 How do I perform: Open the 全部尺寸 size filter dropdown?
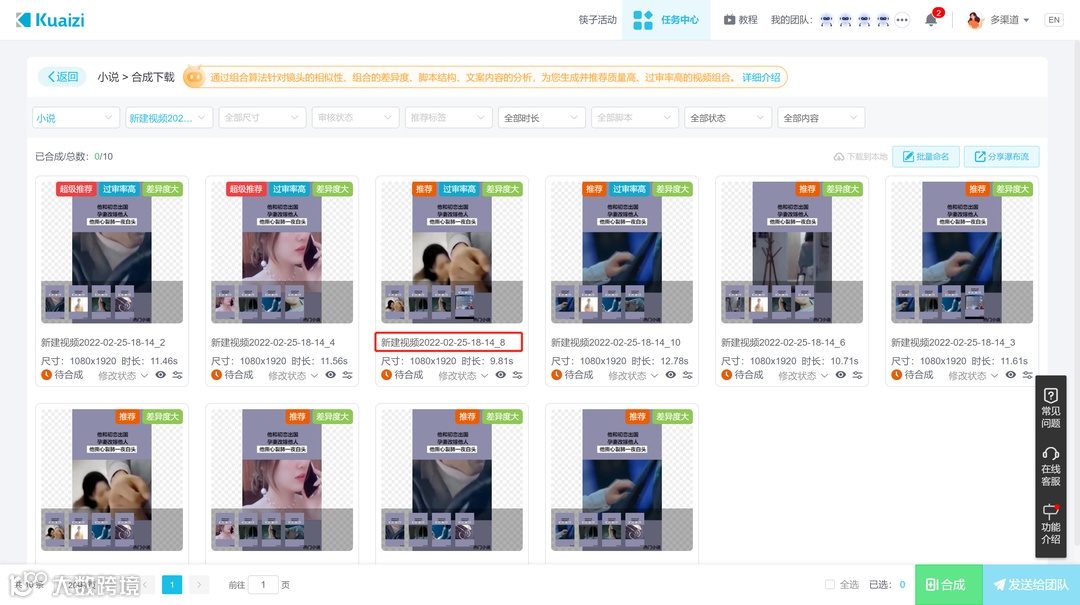click(x=262, y=117)
